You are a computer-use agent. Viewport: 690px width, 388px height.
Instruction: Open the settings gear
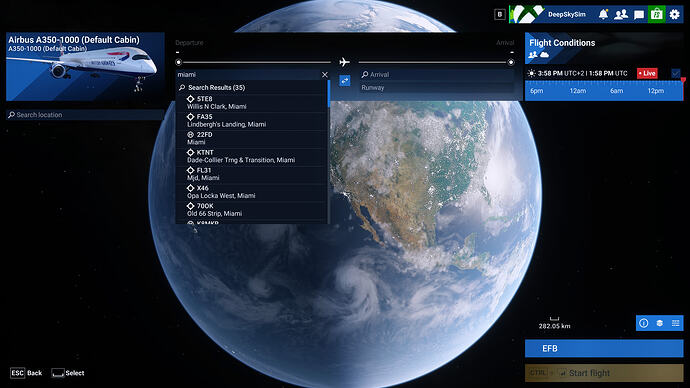pos(675,14)
